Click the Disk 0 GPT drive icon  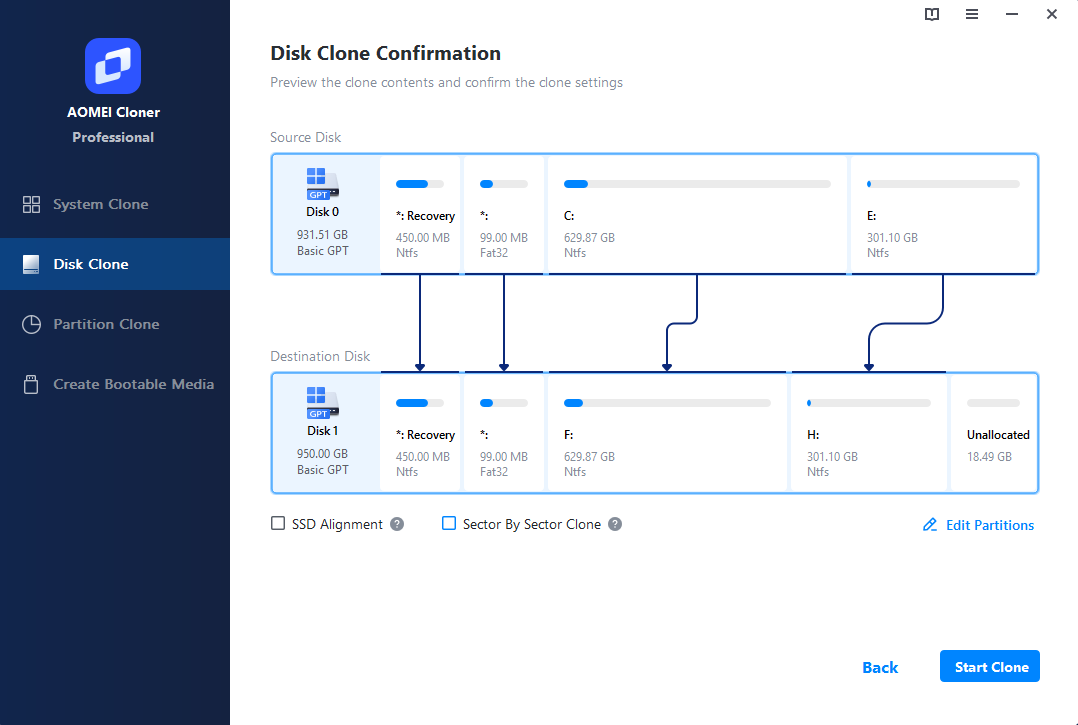(x=322, y=183)
